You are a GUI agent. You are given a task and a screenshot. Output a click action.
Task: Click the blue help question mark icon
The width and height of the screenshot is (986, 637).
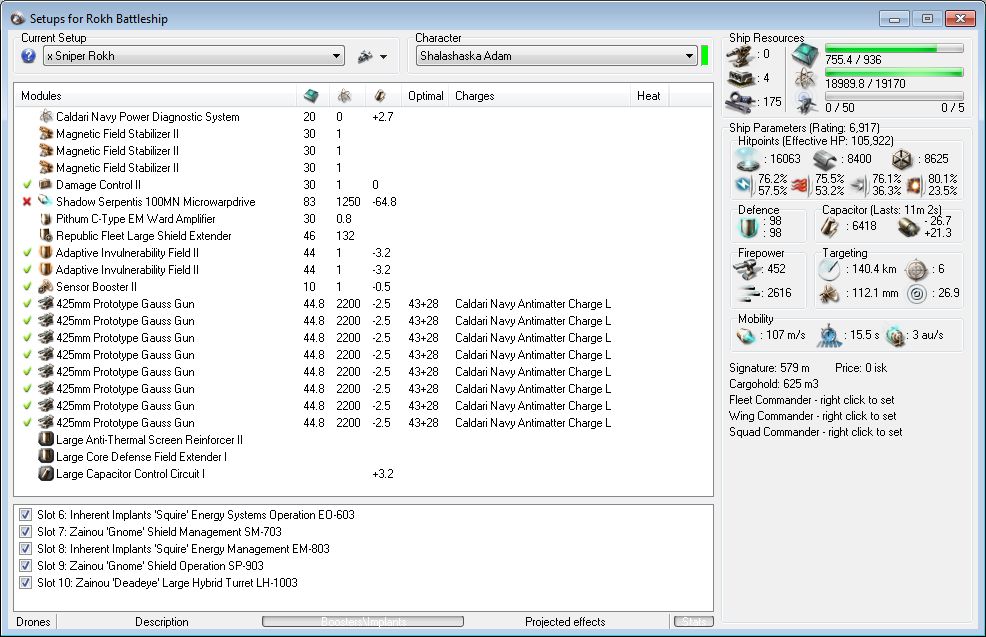pos(28,56)
